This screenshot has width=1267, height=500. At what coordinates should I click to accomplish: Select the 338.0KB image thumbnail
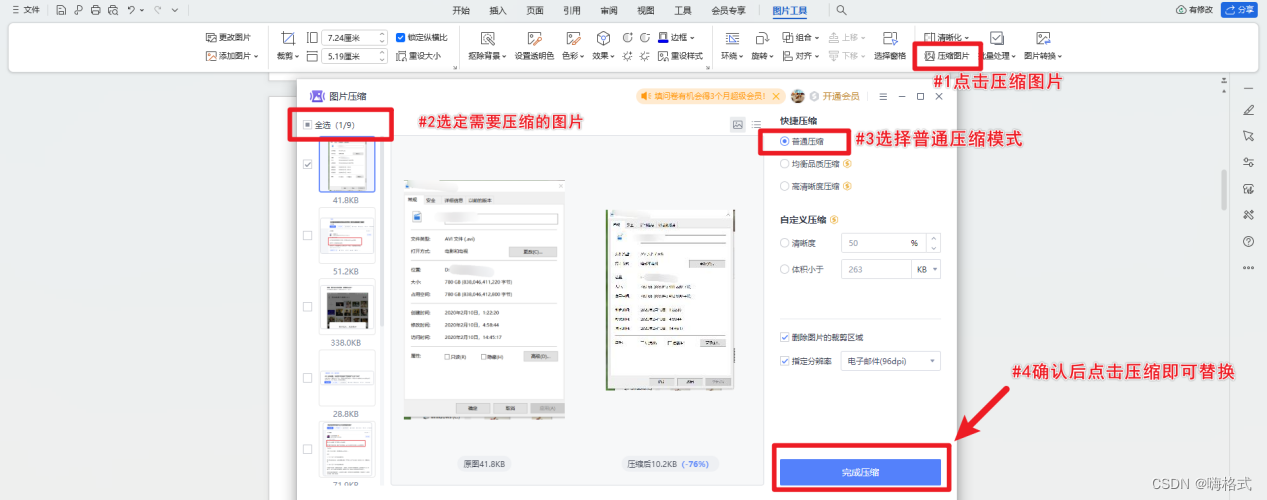pos(347,307)
